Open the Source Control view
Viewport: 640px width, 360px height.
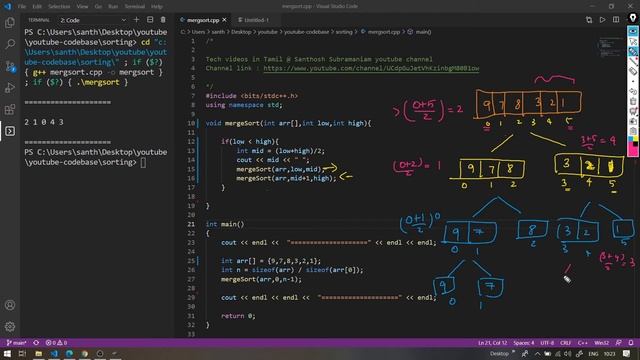[10, 66]
